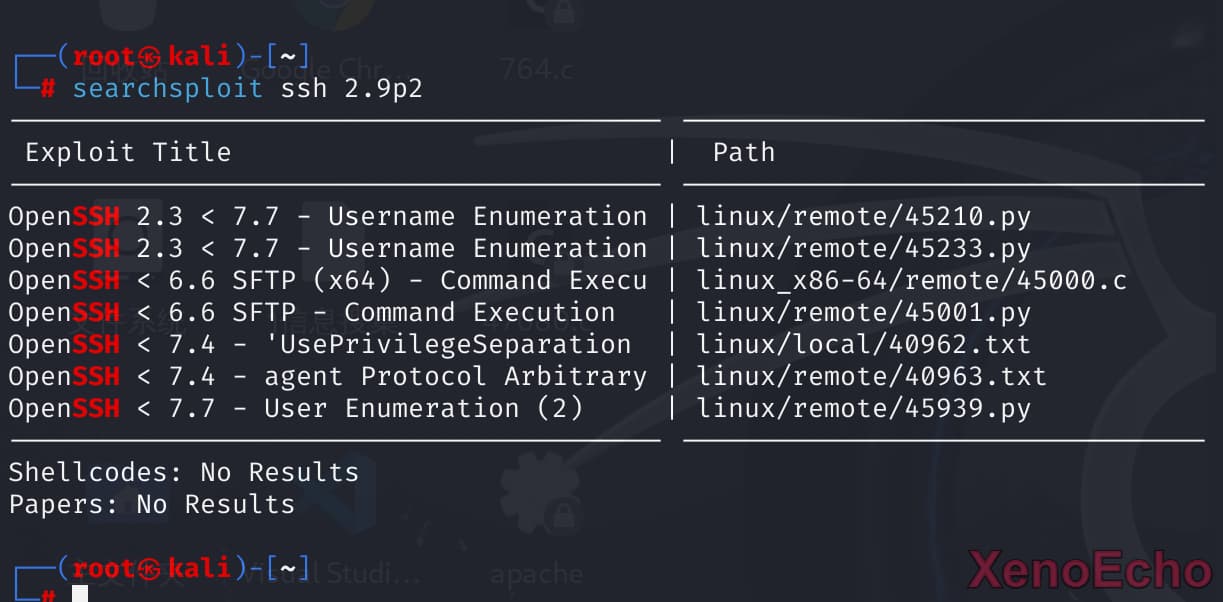Image resolution: width=1223 pixels, height=602 pixels.
Task: Click the typed searchsploit command word
Action: tap(167, 88)
